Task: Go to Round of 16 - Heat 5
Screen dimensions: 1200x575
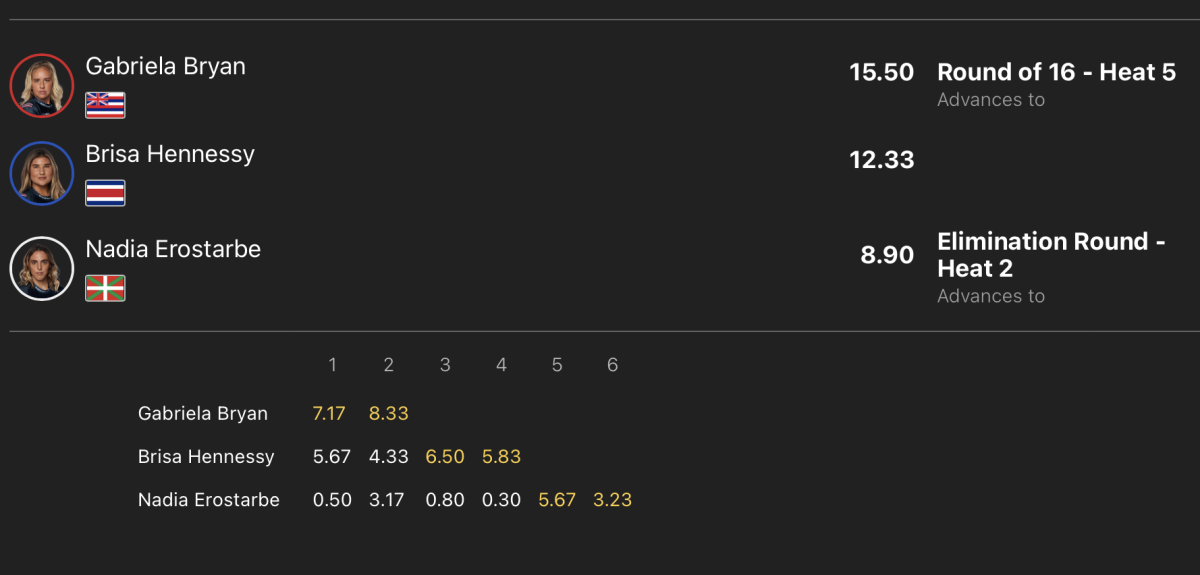Action: click(1056, 72)
